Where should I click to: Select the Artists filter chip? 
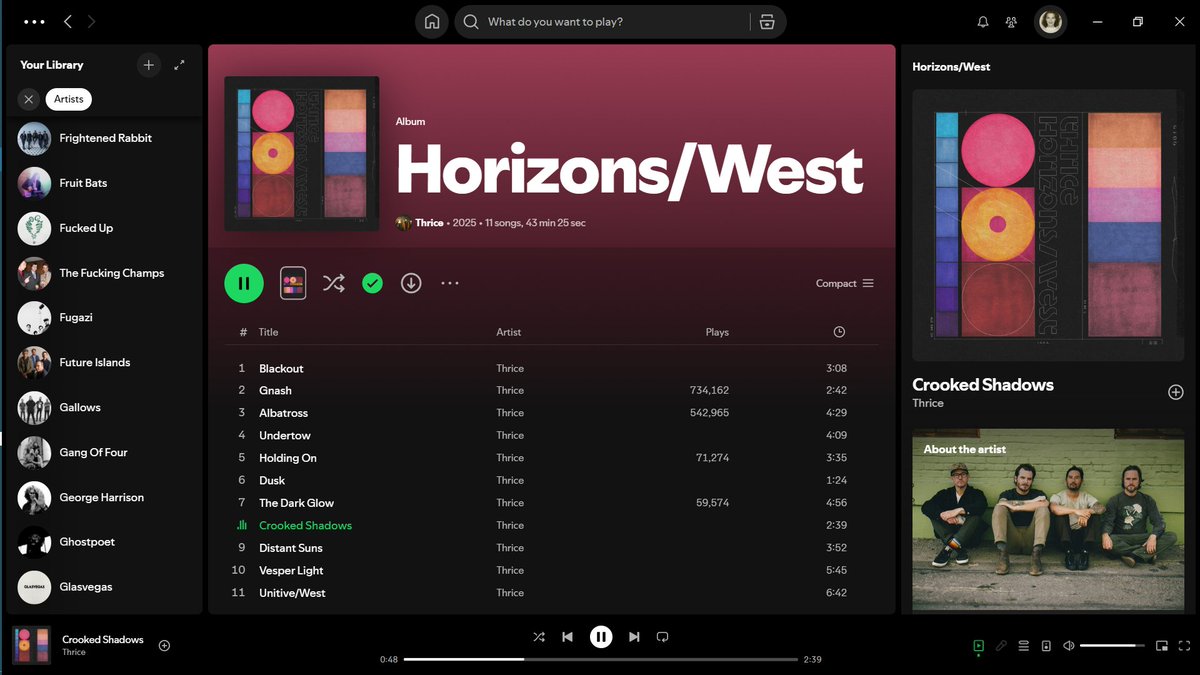[x=69, y=99]
